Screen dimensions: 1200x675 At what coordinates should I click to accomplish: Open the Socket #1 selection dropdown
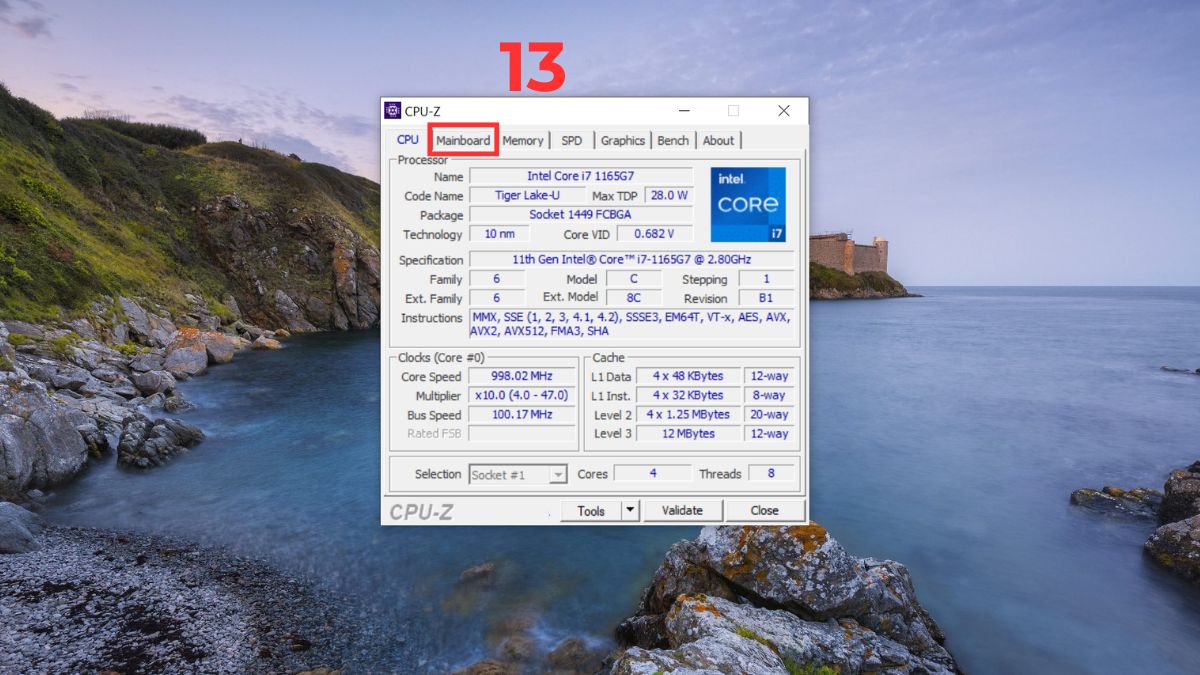pos(518,475)
